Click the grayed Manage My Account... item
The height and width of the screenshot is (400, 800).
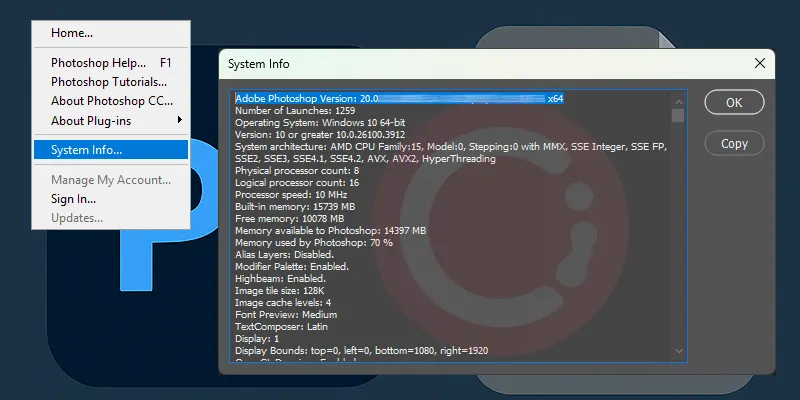[x=111, y=180]
